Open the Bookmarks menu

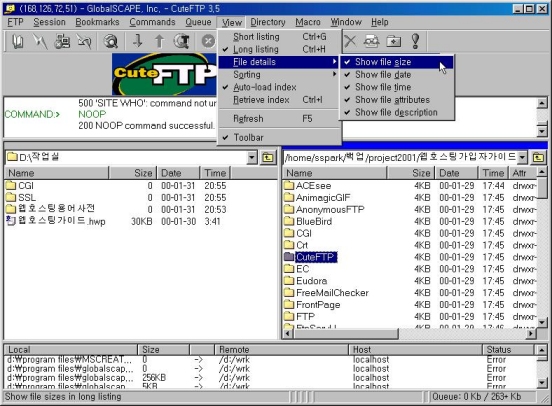coord(97,22)
